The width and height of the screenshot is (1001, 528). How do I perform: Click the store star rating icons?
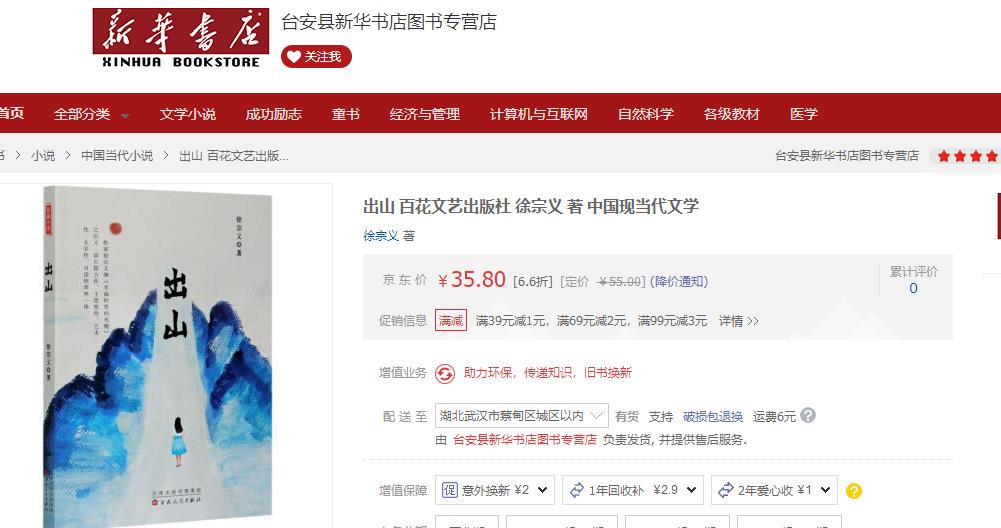tap(967, 156)
